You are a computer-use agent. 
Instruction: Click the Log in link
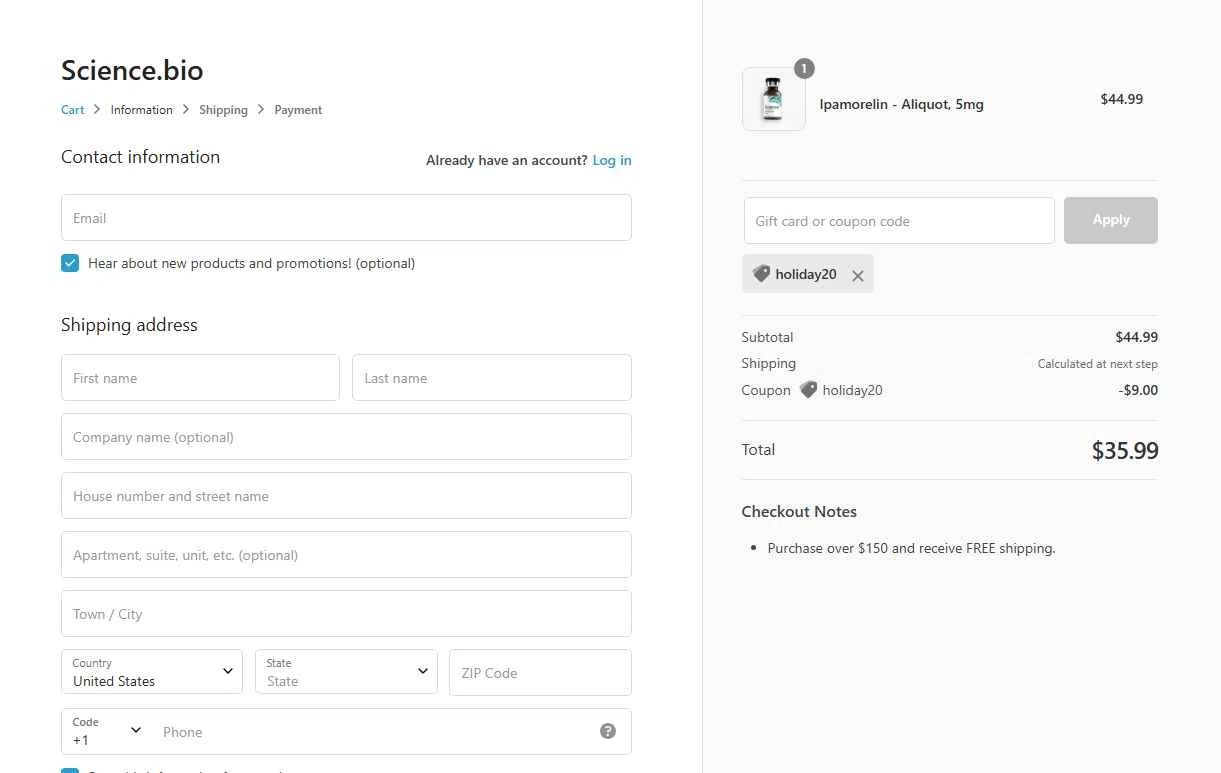point(612,160)
